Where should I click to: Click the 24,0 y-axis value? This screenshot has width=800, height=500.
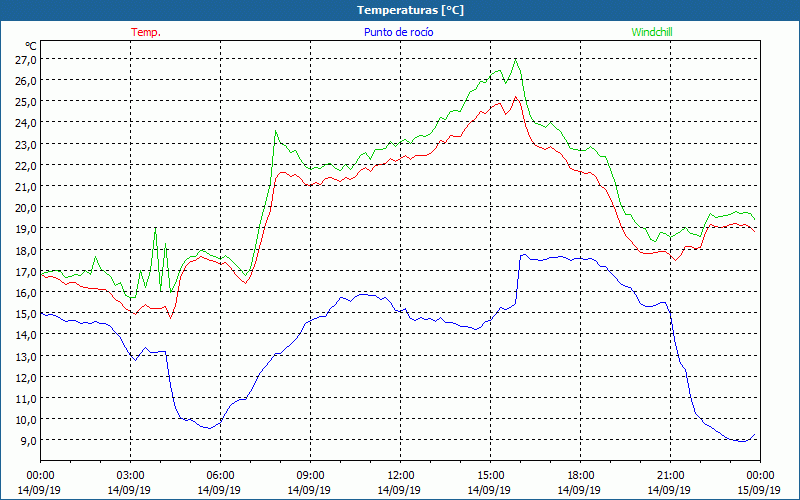point(28,123)
